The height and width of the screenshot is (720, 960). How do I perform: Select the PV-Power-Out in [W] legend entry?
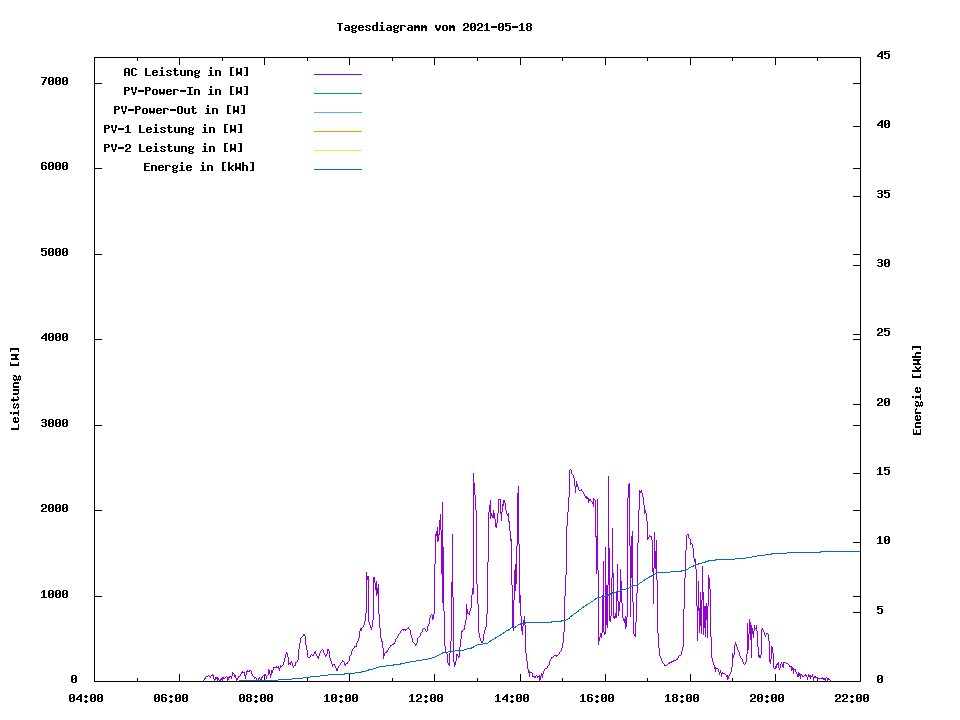coord(181,110)
